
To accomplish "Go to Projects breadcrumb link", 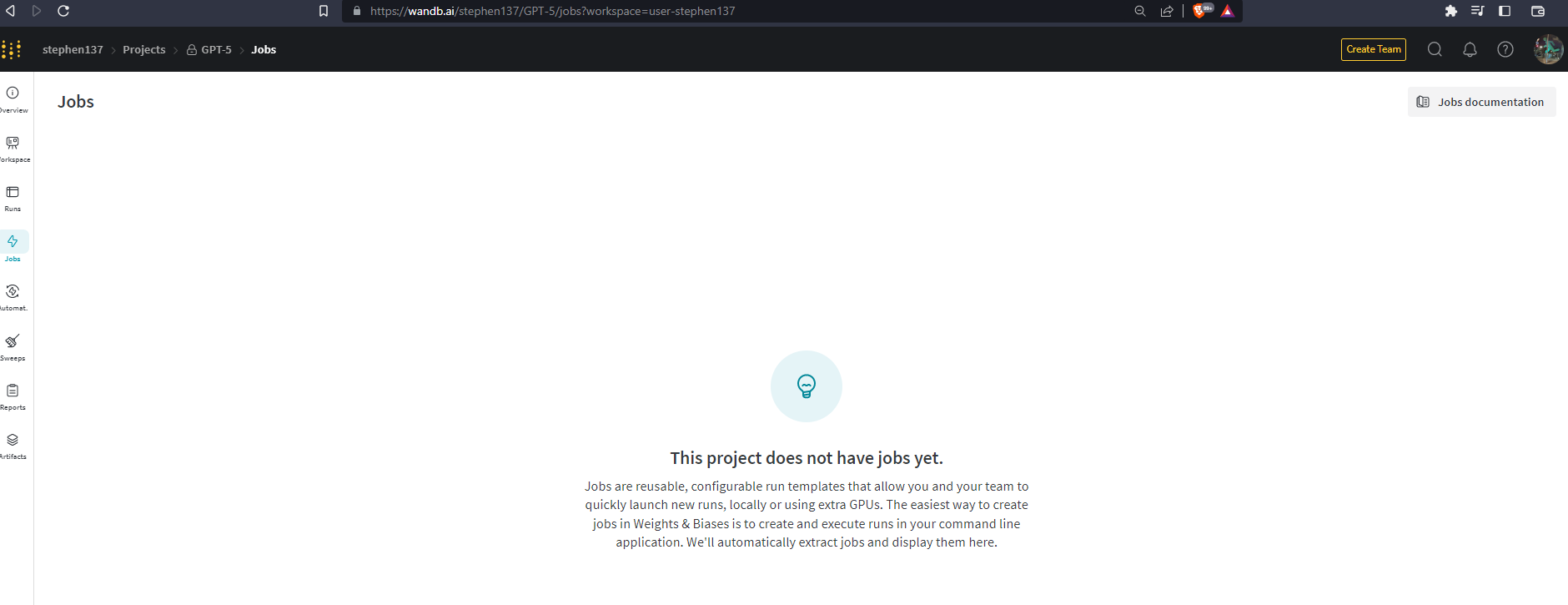I will (x=144, y=50).
